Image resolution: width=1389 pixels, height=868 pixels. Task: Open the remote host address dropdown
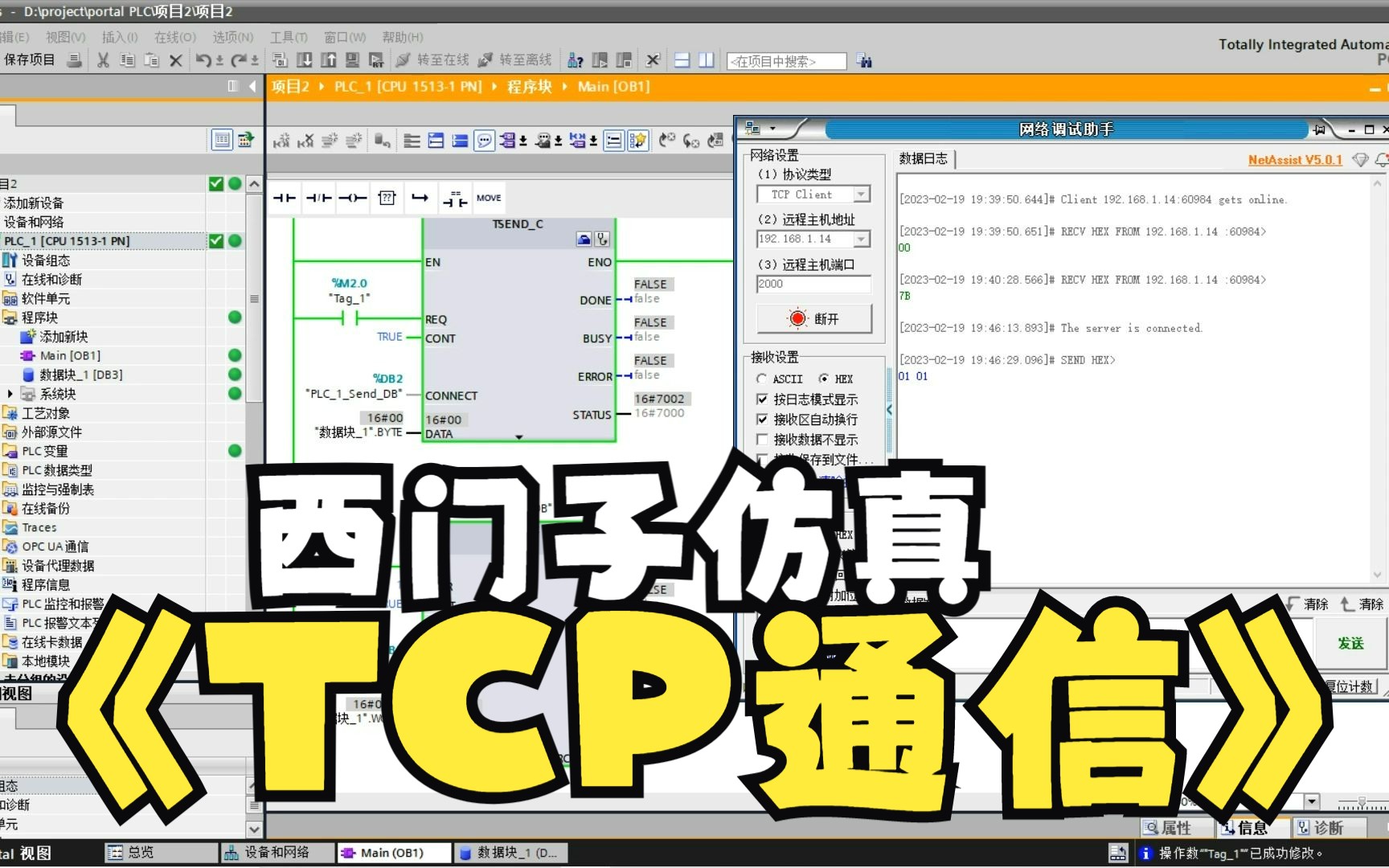pos(860,239)
